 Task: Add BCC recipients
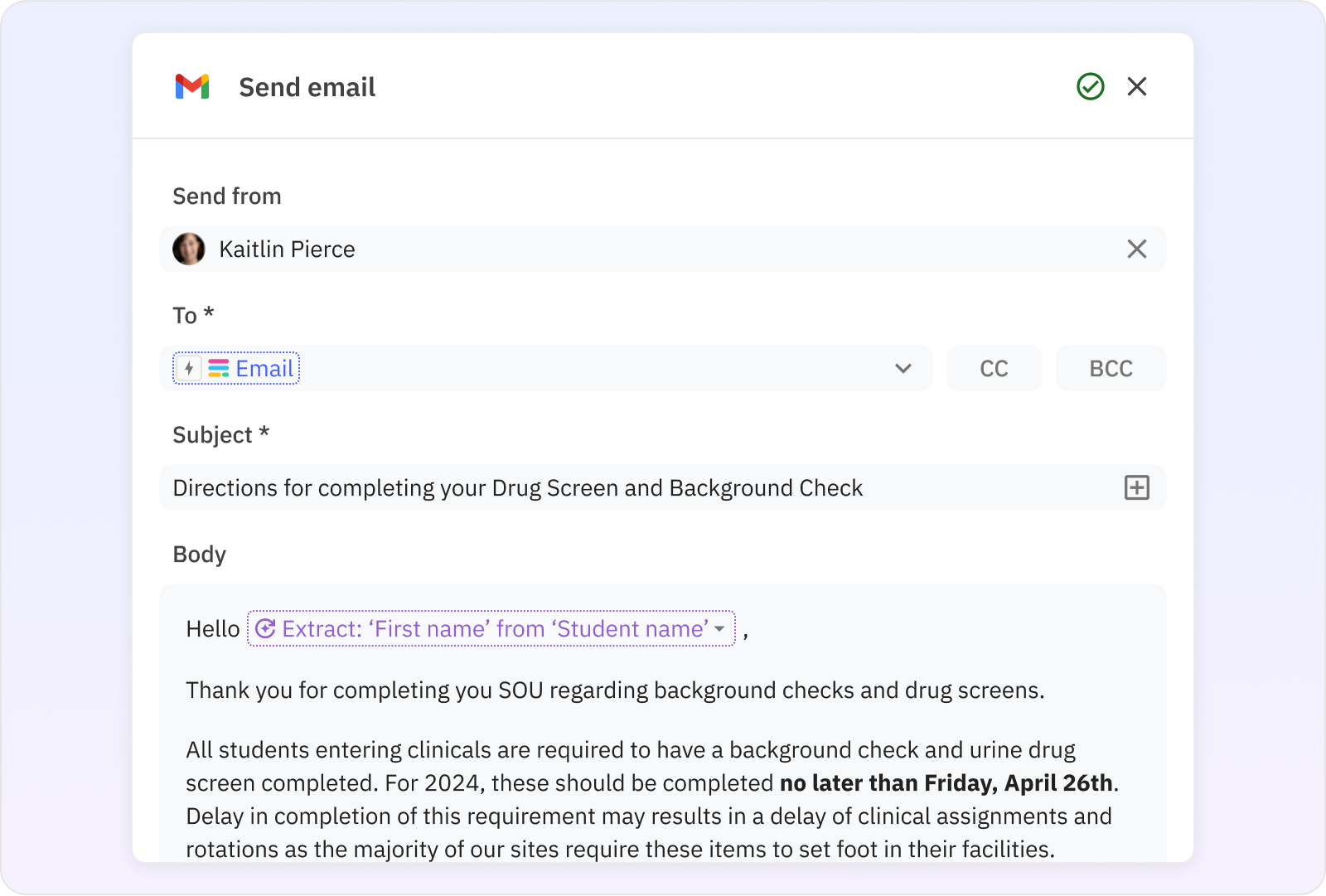pyautogui.click(x=1111, y=368)
